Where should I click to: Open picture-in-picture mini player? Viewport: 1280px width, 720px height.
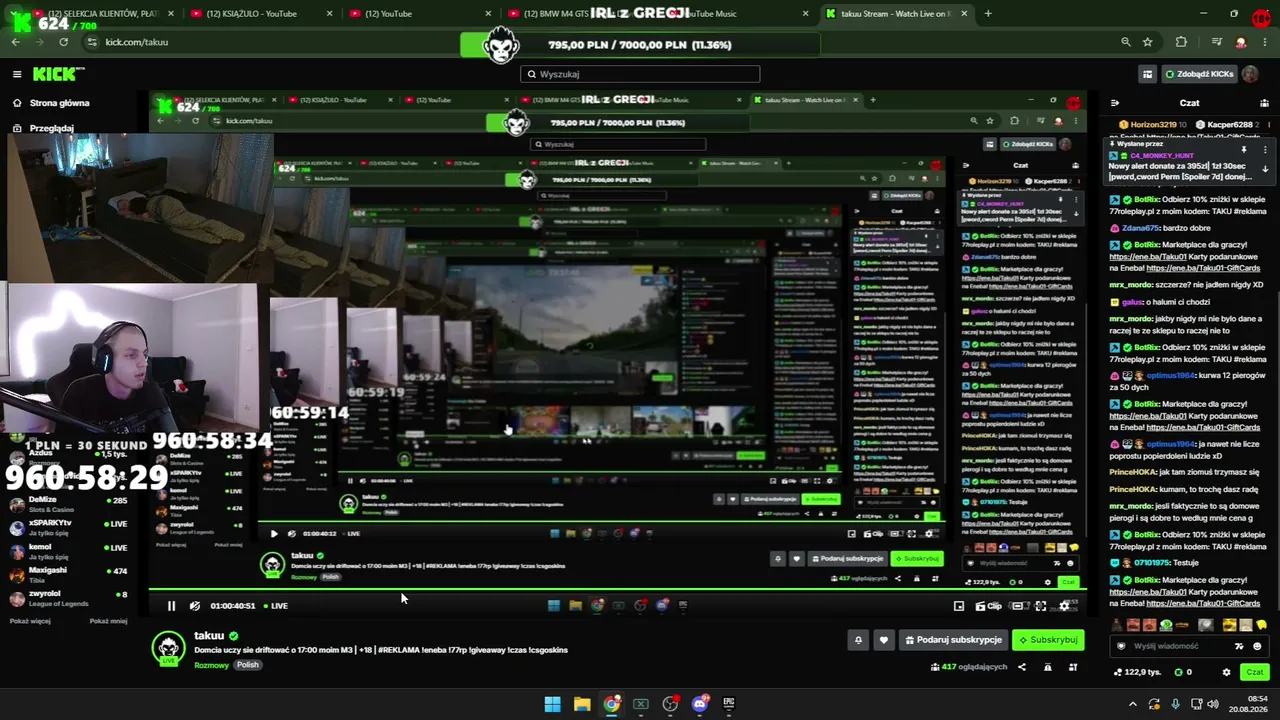pos(959,606)
